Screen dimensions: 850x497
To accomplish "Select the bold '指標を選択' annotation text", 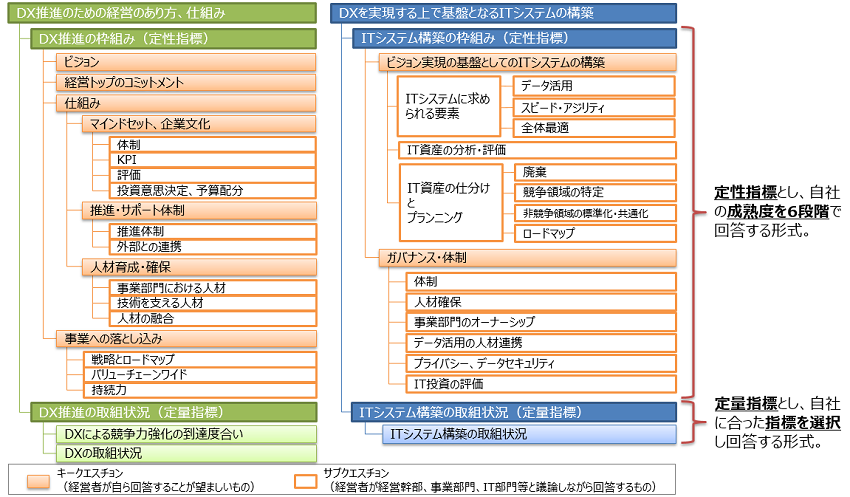I will click(803, 422).
